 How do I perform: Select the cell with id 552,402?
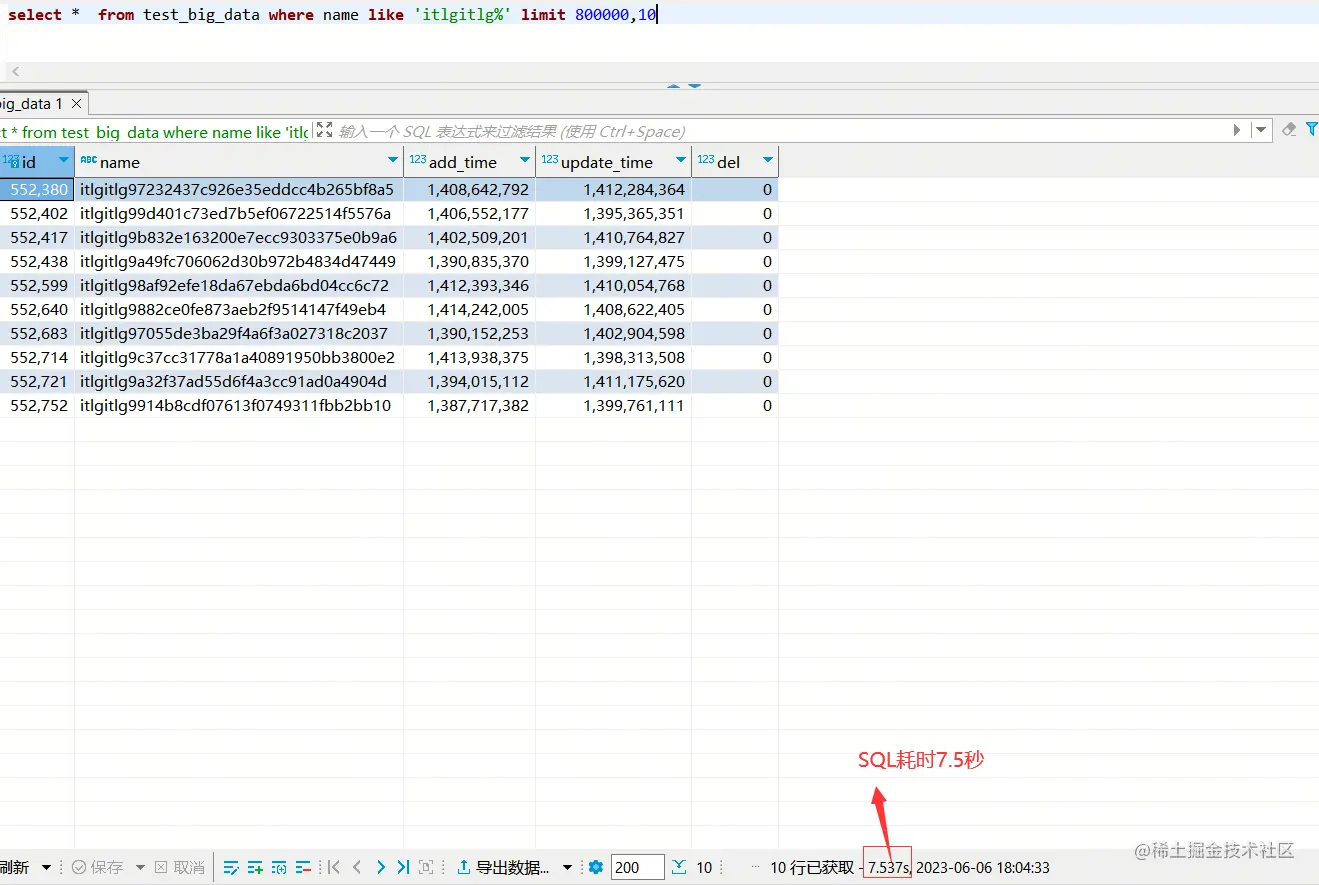tap(37, 213)
